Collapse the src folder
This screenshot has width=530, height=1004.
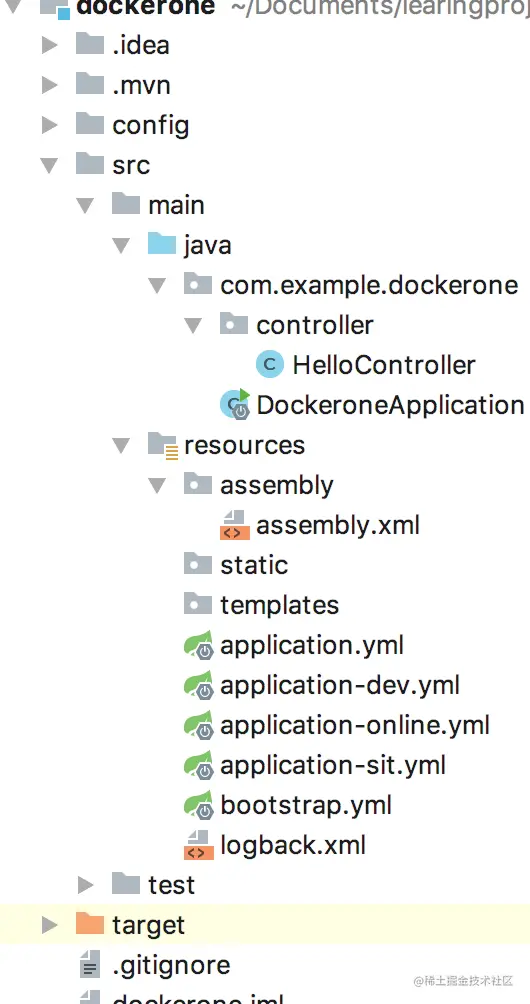49,165
